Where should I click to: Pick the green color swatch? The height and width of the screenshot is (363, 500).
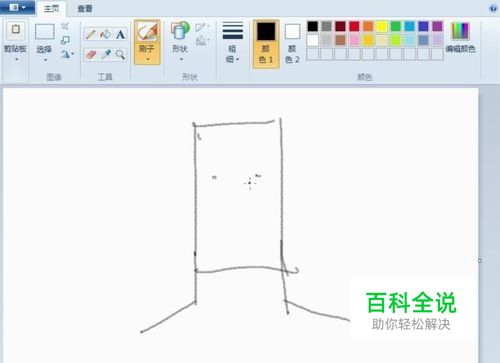pyautogui.click(x=396, y=26)
